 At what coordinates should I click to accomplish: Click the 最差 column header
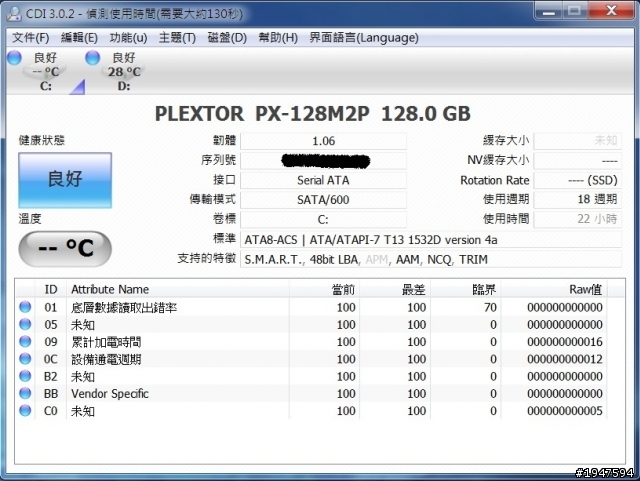click(396, 289)
